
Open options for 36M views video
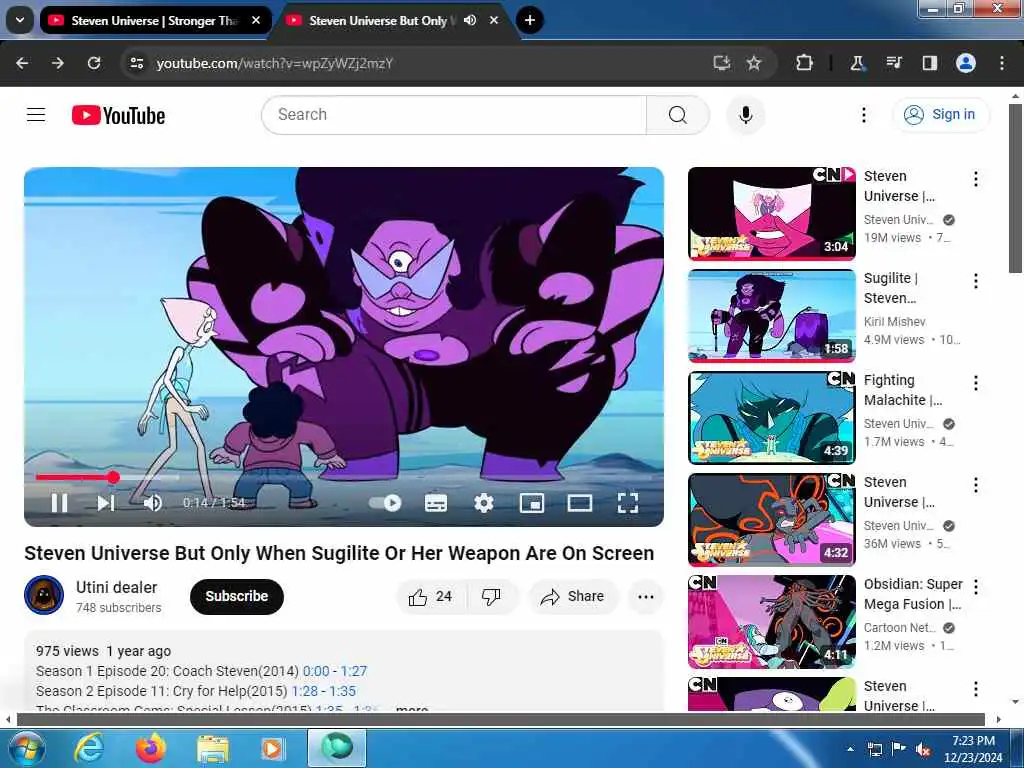tap(976, 485)
